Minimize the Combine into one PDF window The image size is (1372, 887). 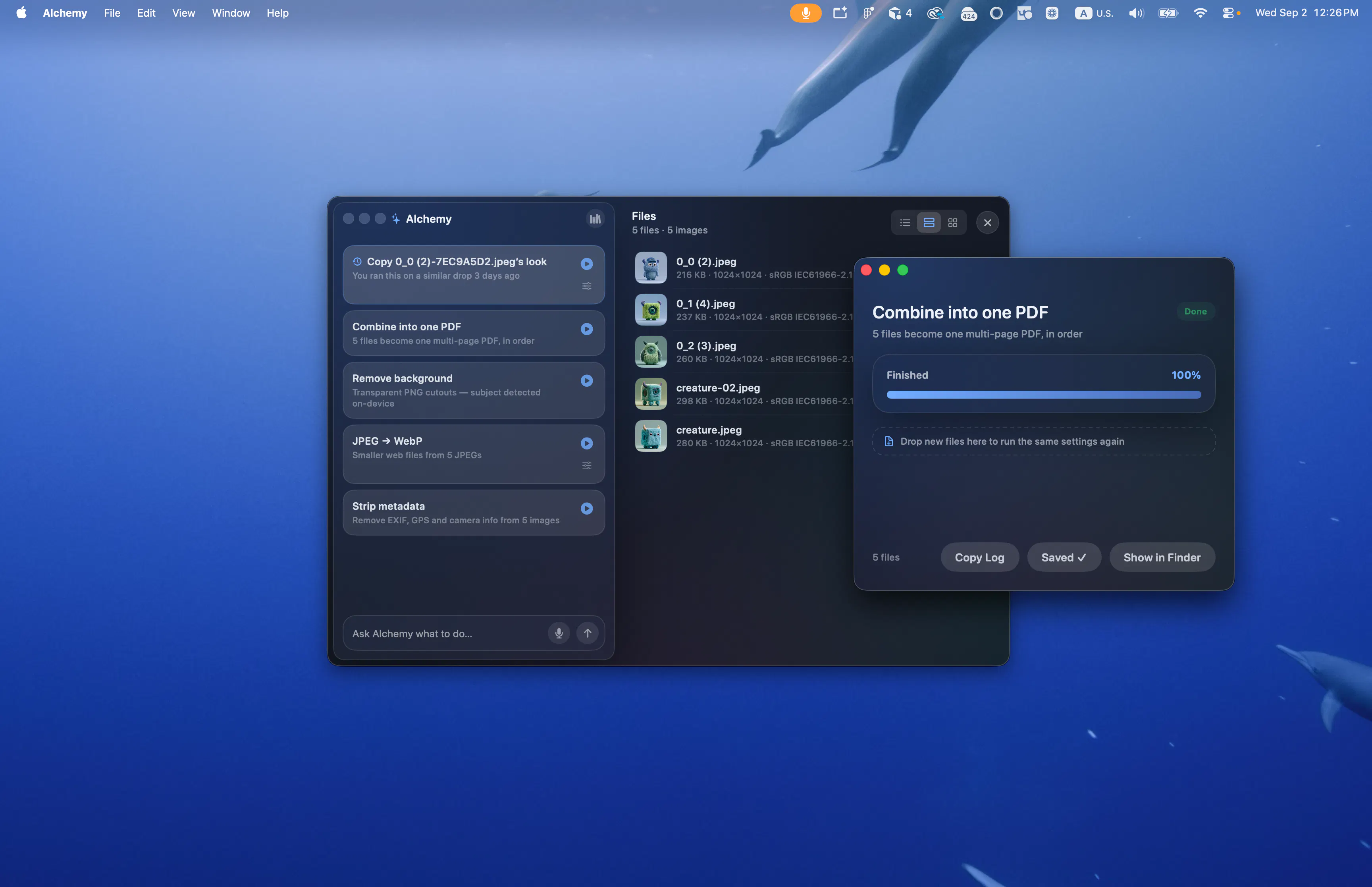click(884, 270)
